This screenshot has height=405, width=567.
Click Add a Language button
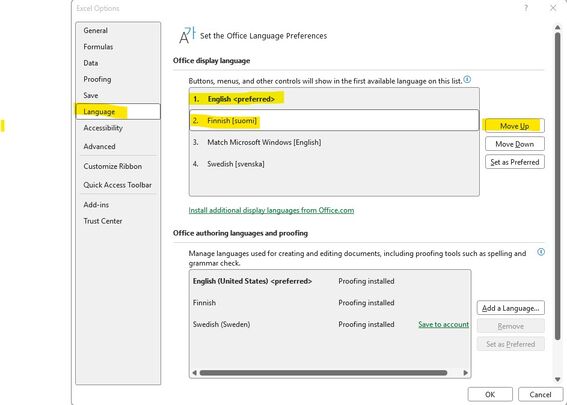click(x=511, y=308)
